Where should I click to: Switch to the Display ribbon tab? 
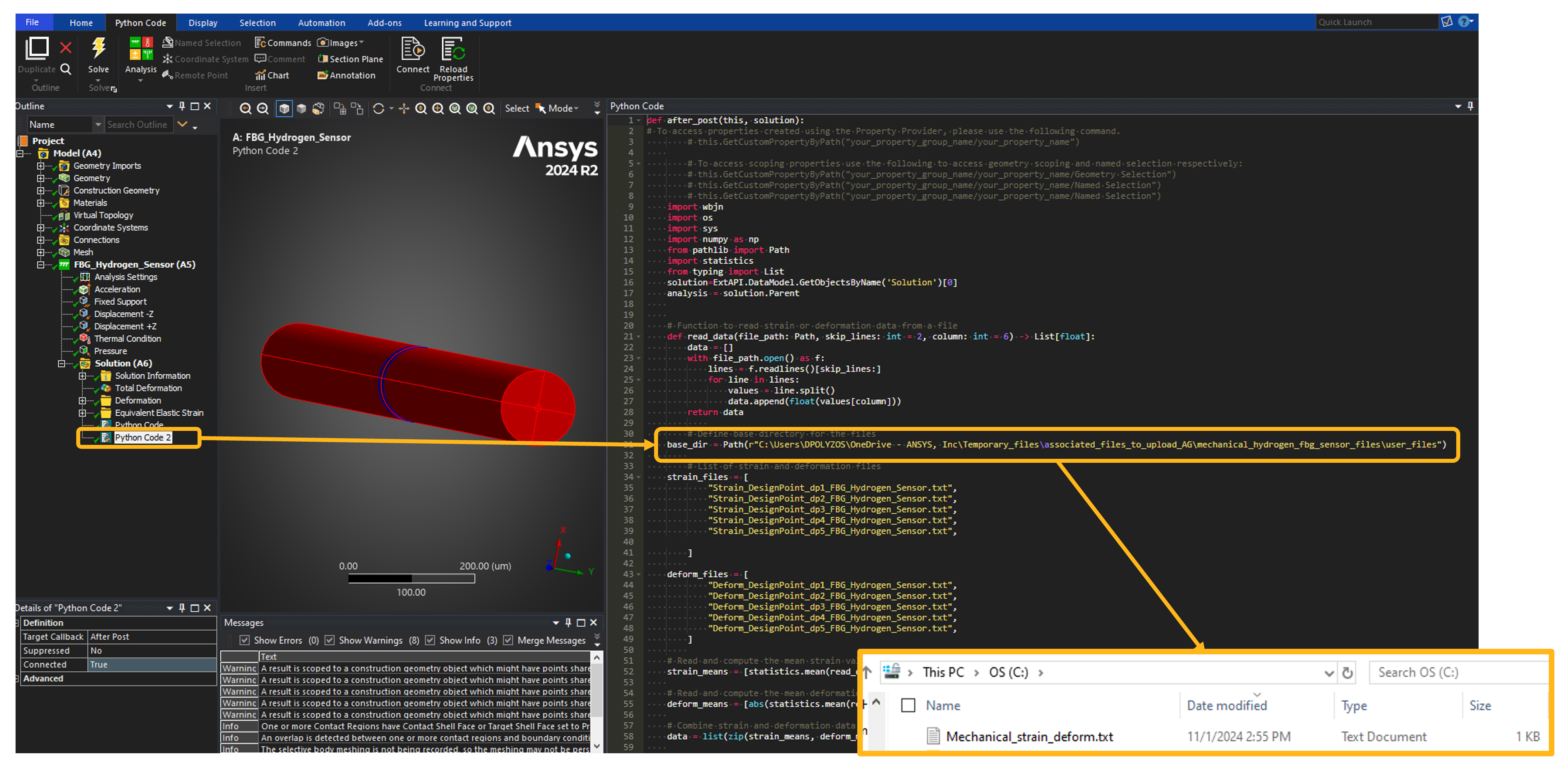pyautogui.click(x=203, y=22)
